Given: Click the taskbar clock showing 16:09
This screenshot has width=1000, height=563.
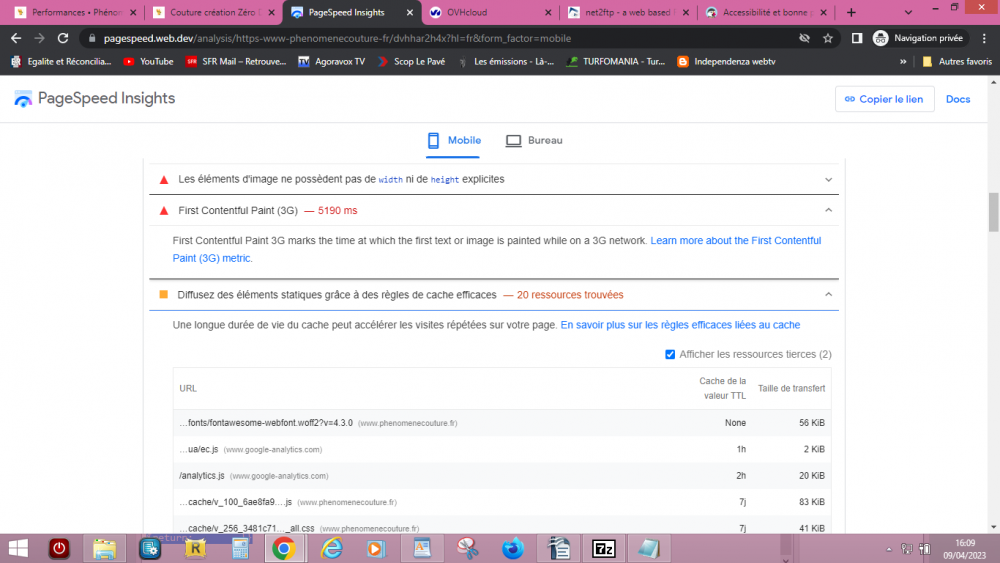Looking at the screenshot, I should pyautogui.click(x=964, y=549).
